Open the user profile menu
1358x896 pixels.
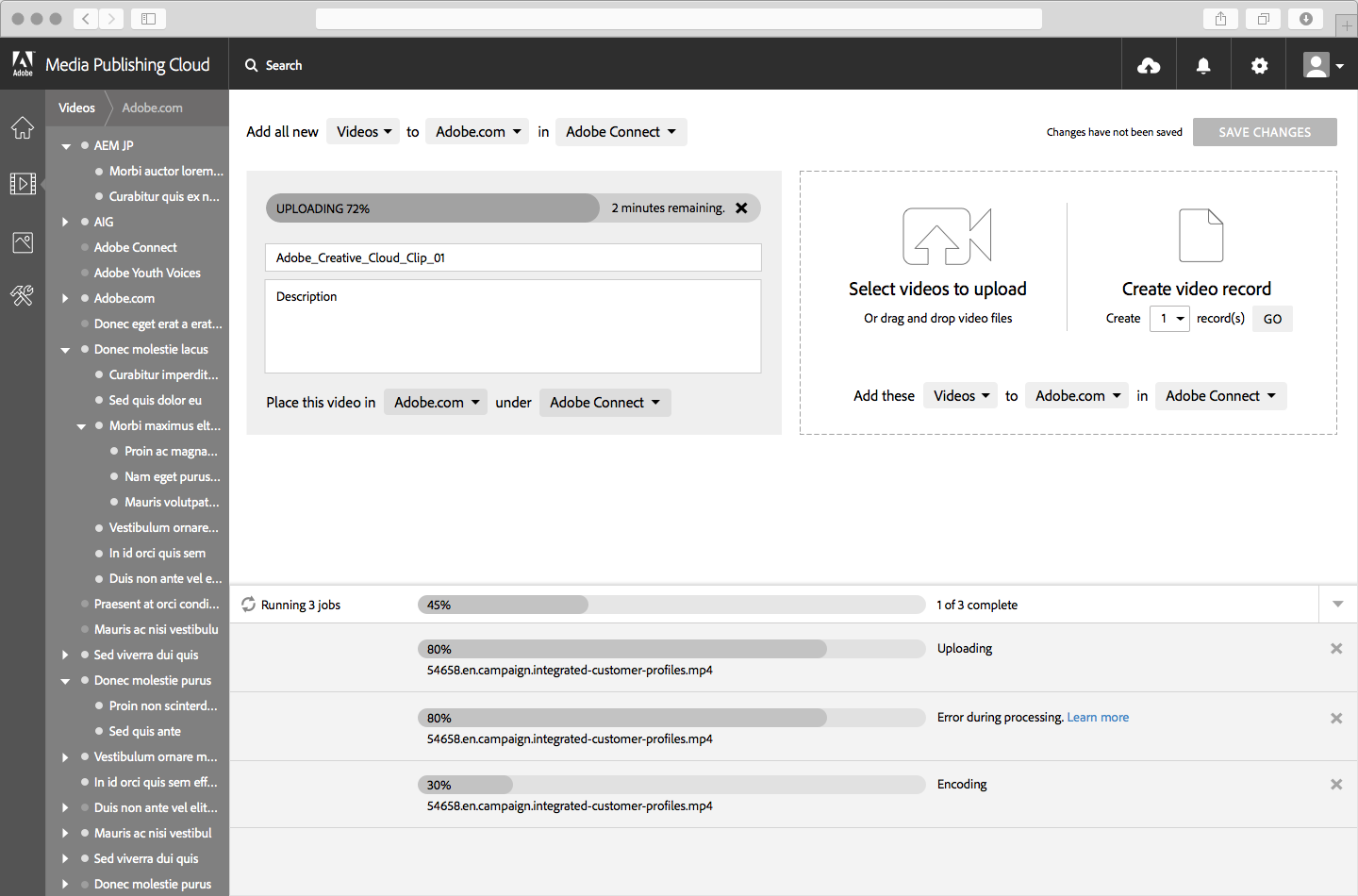coord(1323,64)
